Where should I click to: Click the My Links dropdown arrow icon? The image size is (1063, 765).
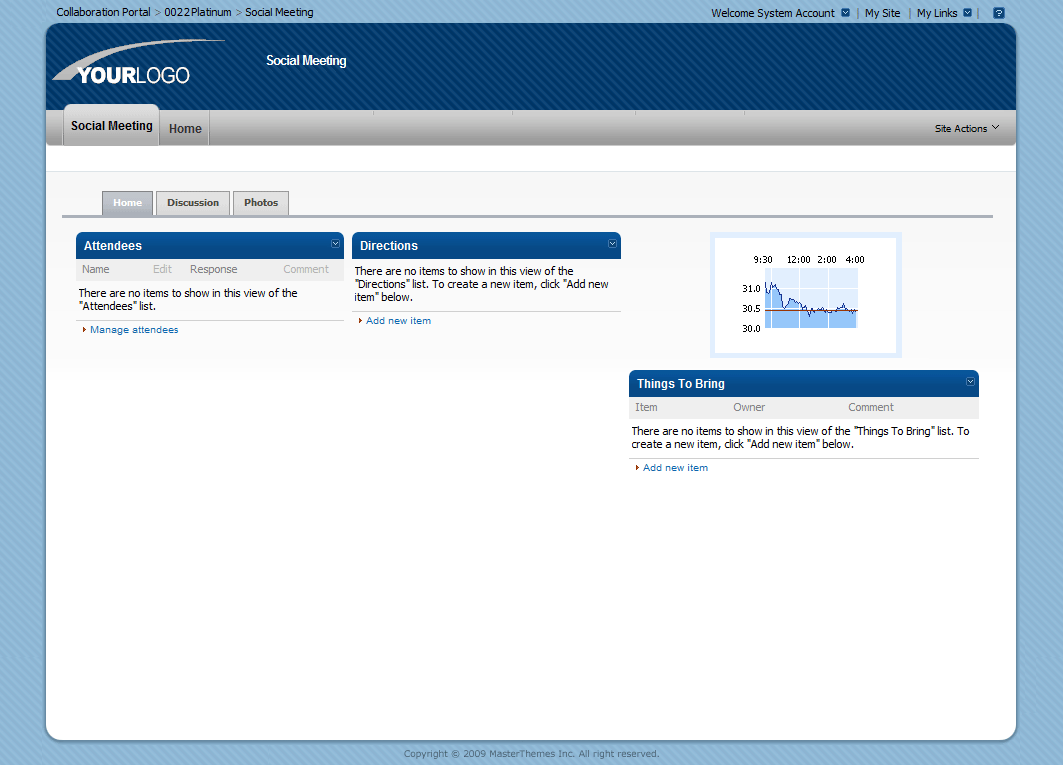[967, 12]
